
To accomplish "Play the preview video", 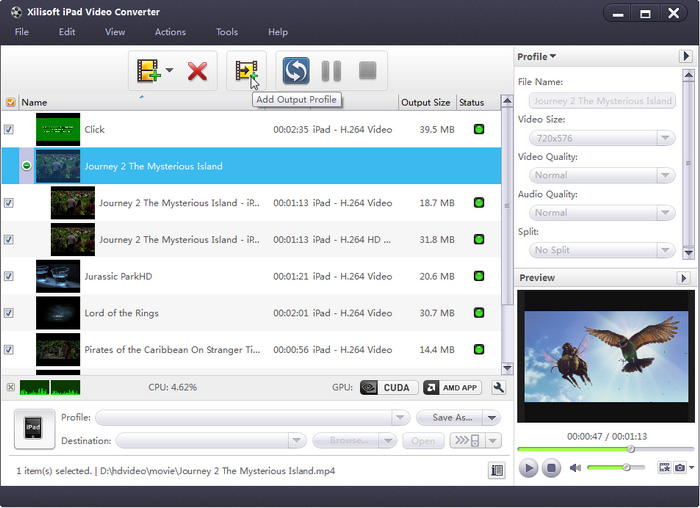I will pyautogui.click(x=529, y=468).
